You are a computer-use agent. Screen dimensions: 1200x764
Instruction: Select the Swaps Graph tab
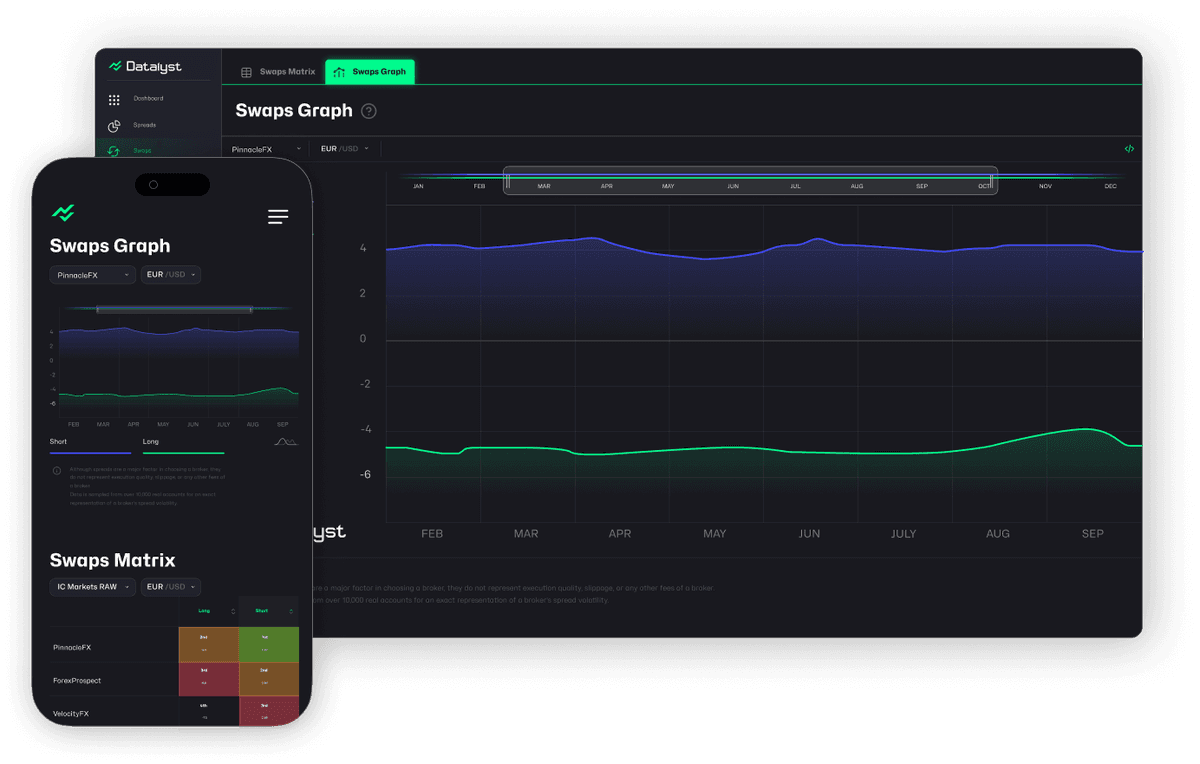point(370,71)
